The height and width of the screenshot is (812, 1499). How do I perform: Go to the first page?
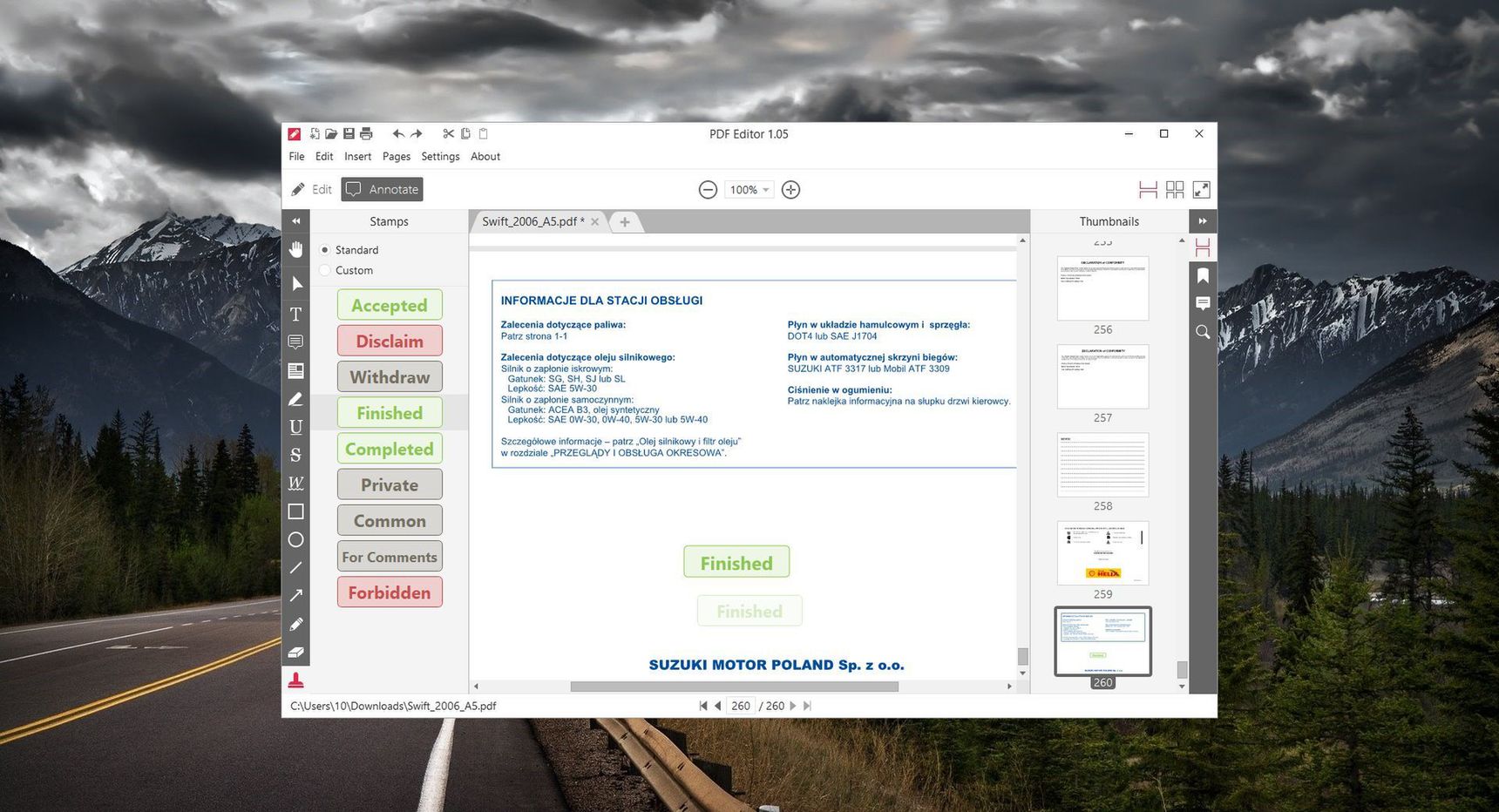click(x=703, y=707)
